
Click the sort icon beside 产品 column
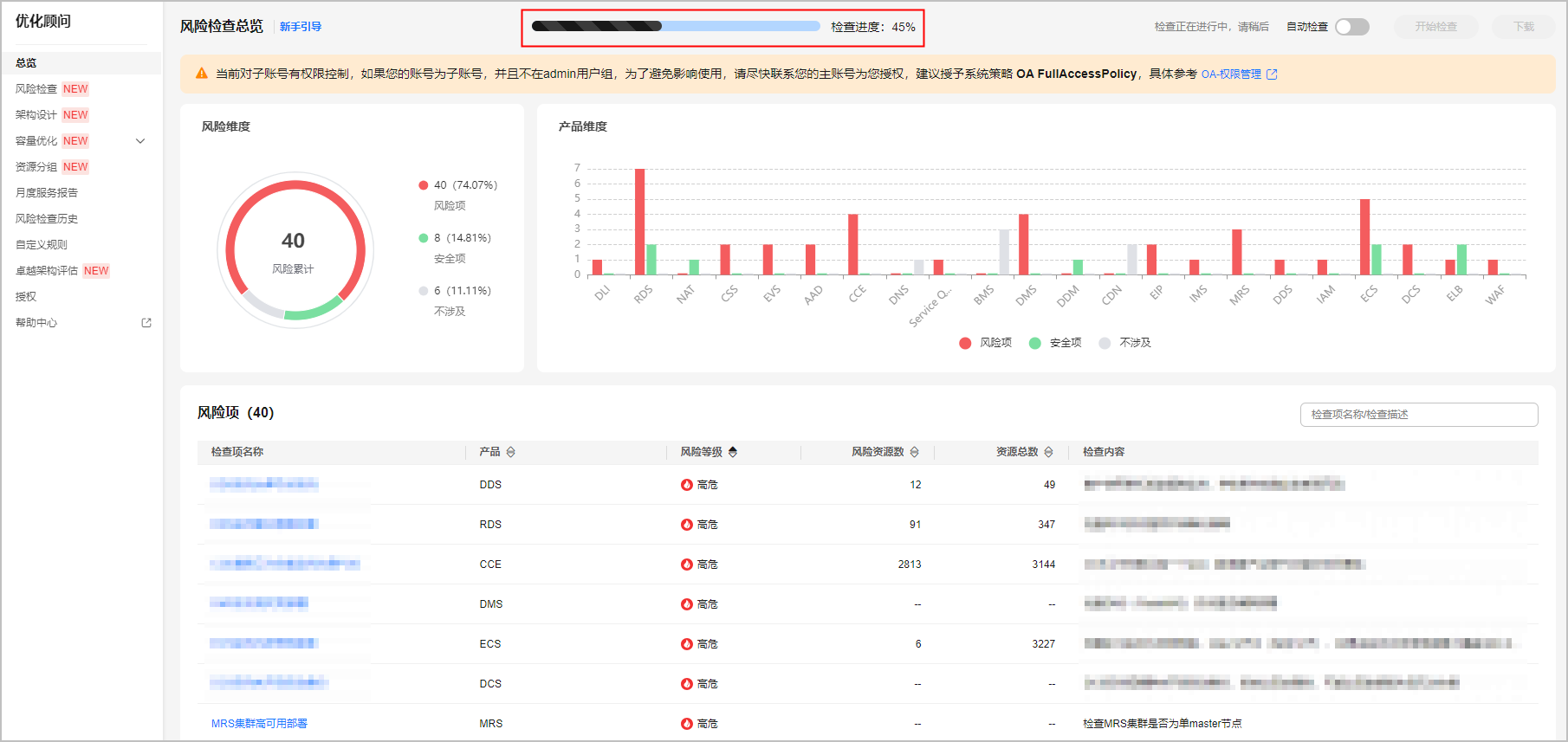click(511, 452)
